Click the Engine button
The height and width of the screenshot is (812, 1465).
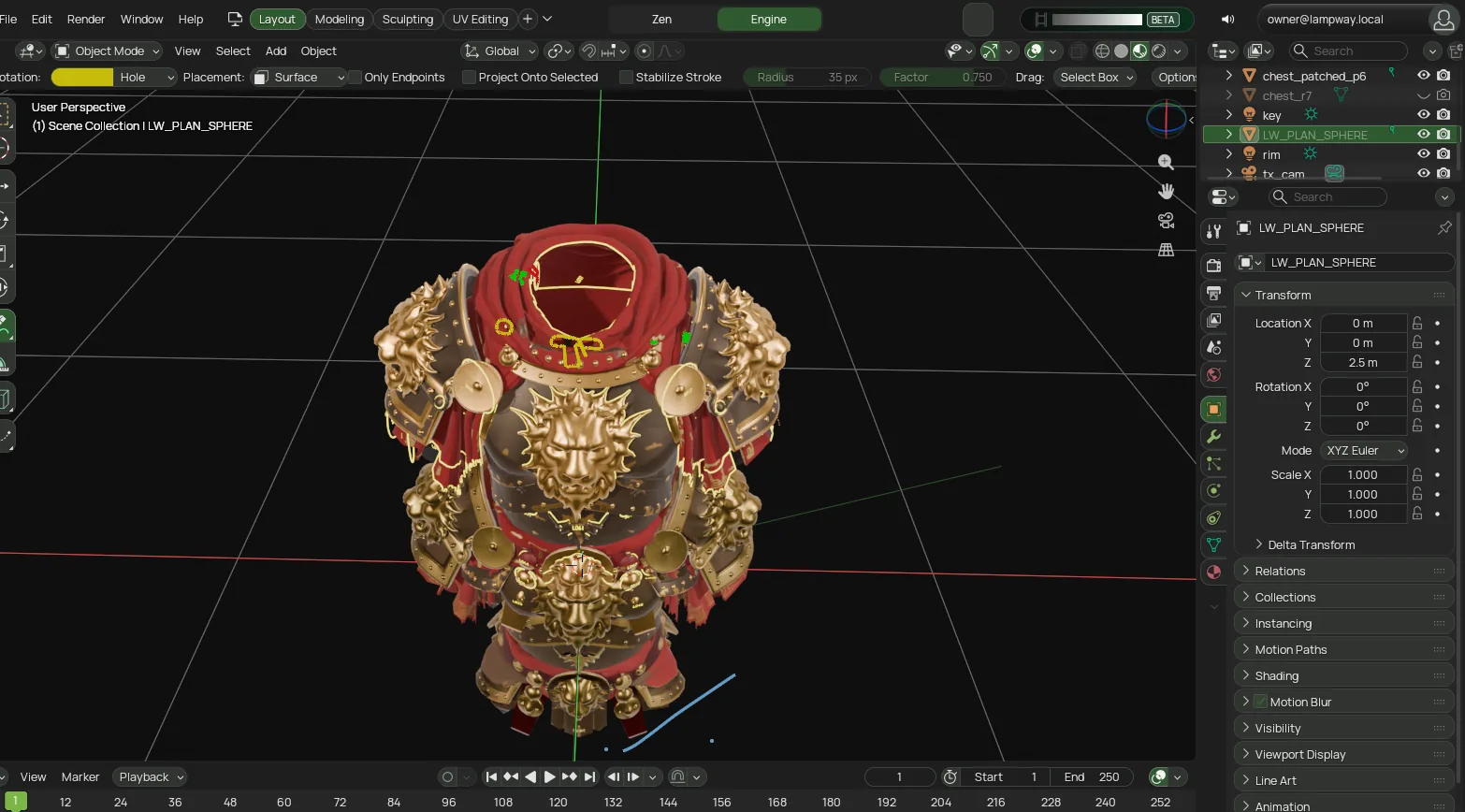[769, 19]
